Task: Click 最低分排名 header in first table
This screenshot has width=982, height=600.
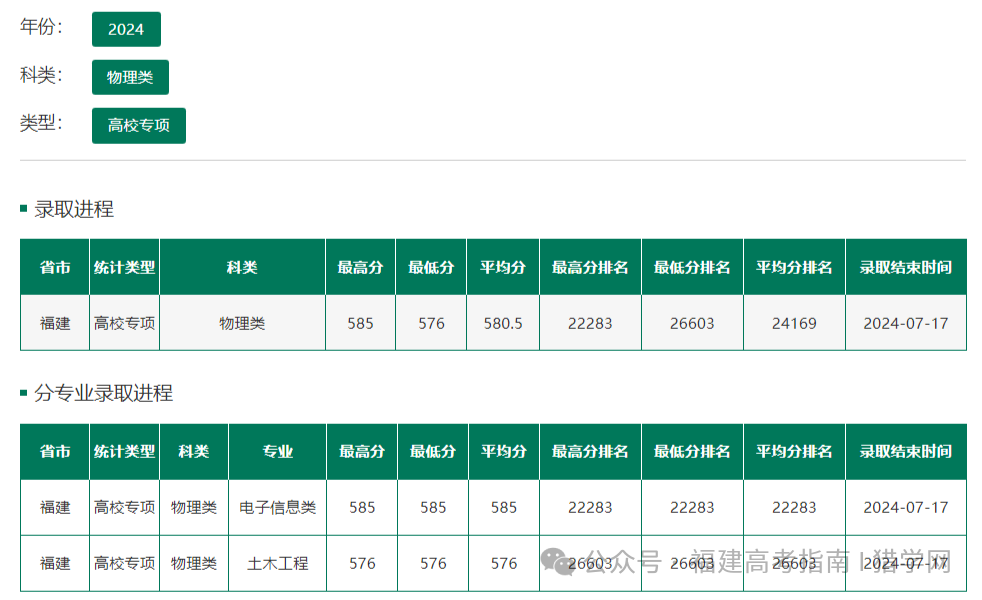Action: 692,267
